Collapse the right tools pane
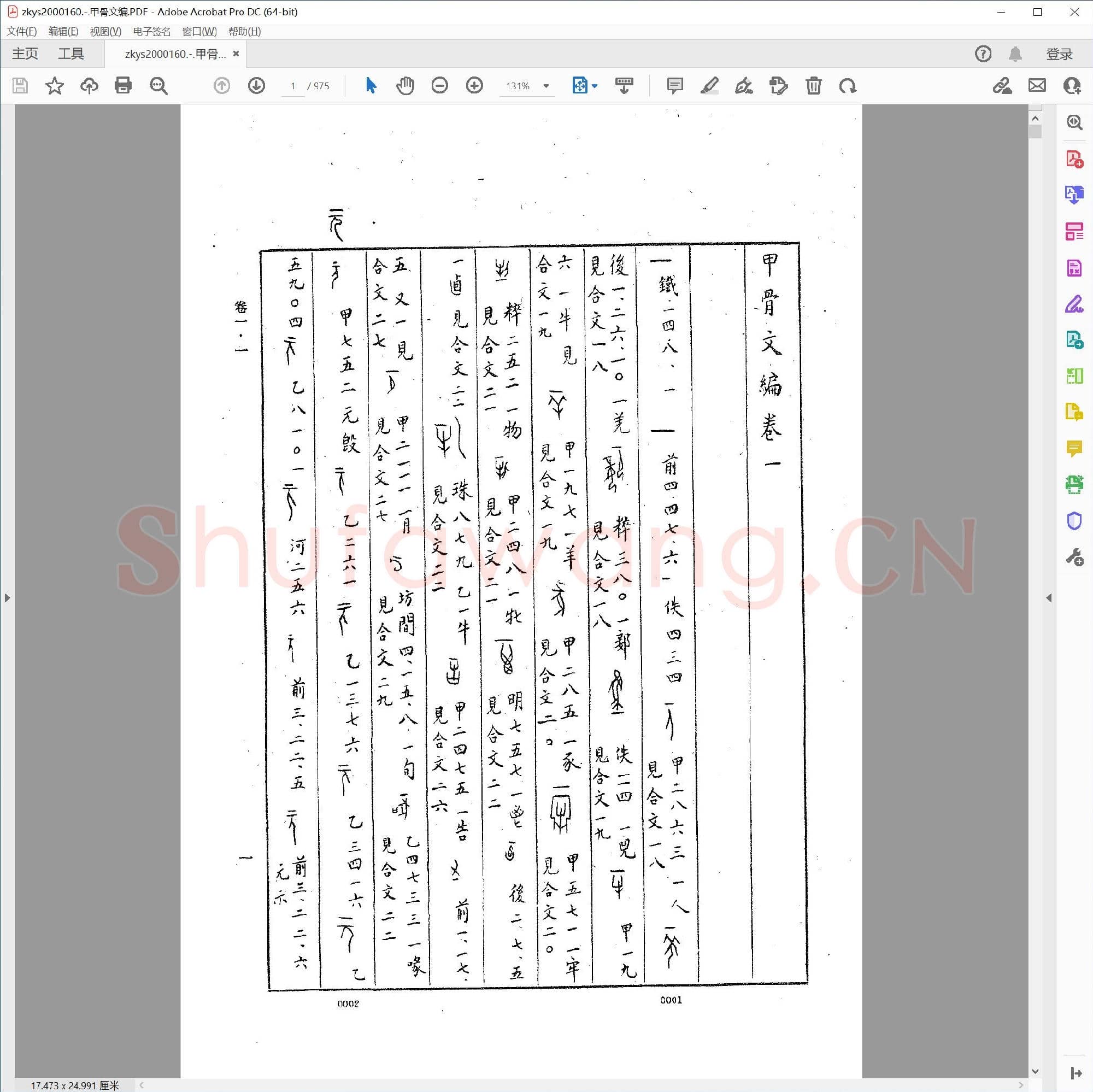This screenshot has width=1093, height=1092. coord(1049,597)
